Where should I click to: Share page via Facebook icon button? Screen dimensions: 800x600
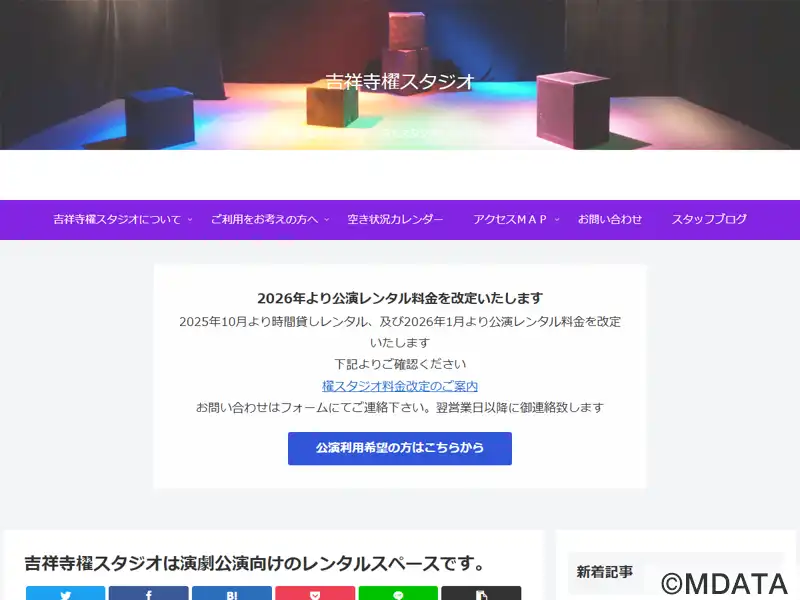pos(148,594)
